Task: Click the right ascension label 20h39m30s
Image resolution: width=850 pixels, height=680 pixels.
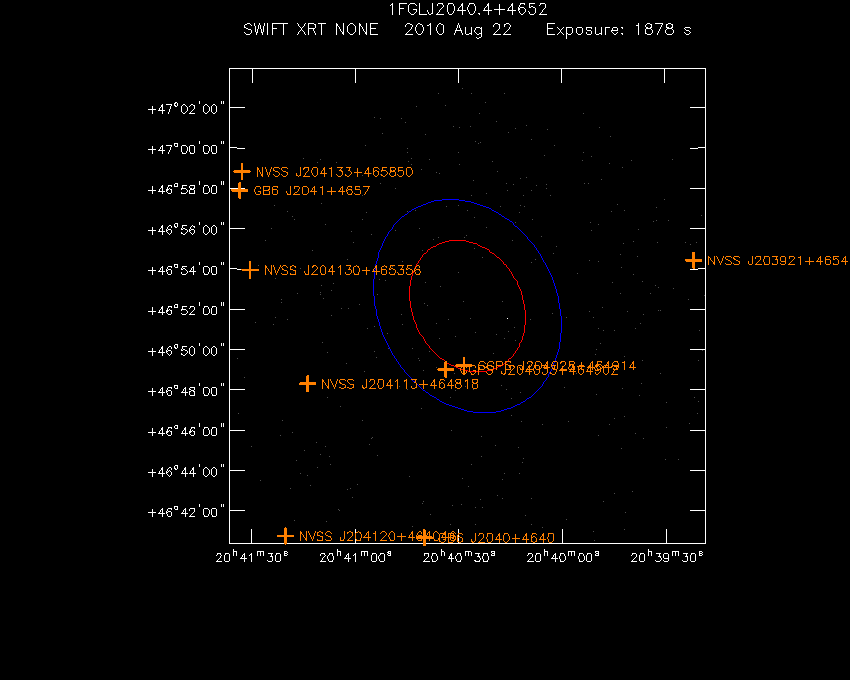Action: tap(667, 557)
